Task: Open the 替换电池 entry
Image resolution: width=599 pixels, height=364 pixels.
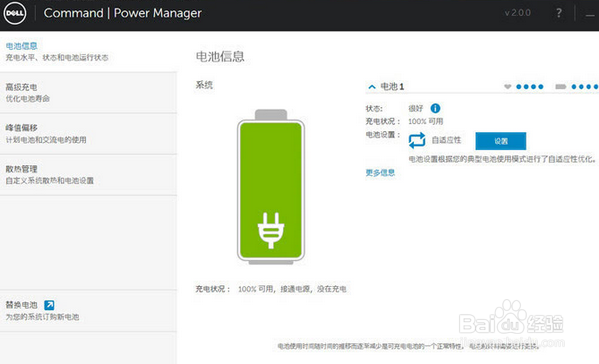Action: click(88, 311)
